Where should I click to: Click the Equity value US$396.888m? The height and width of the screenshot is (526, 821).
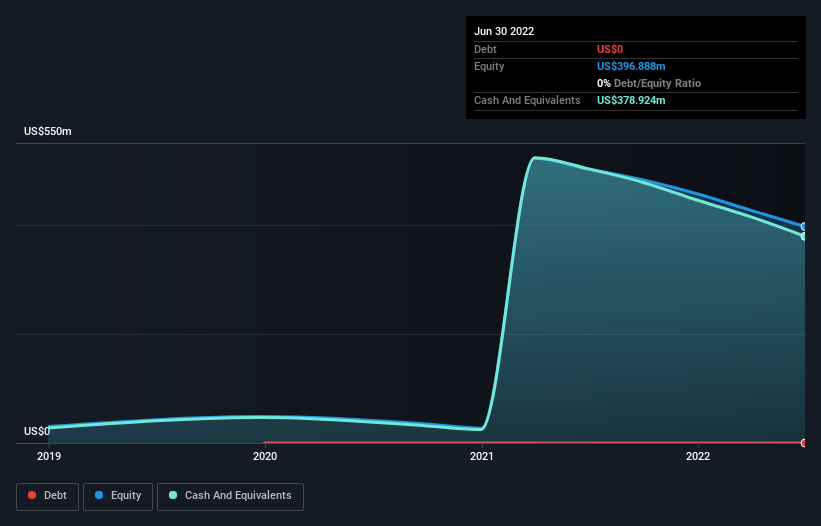(631, 66)
